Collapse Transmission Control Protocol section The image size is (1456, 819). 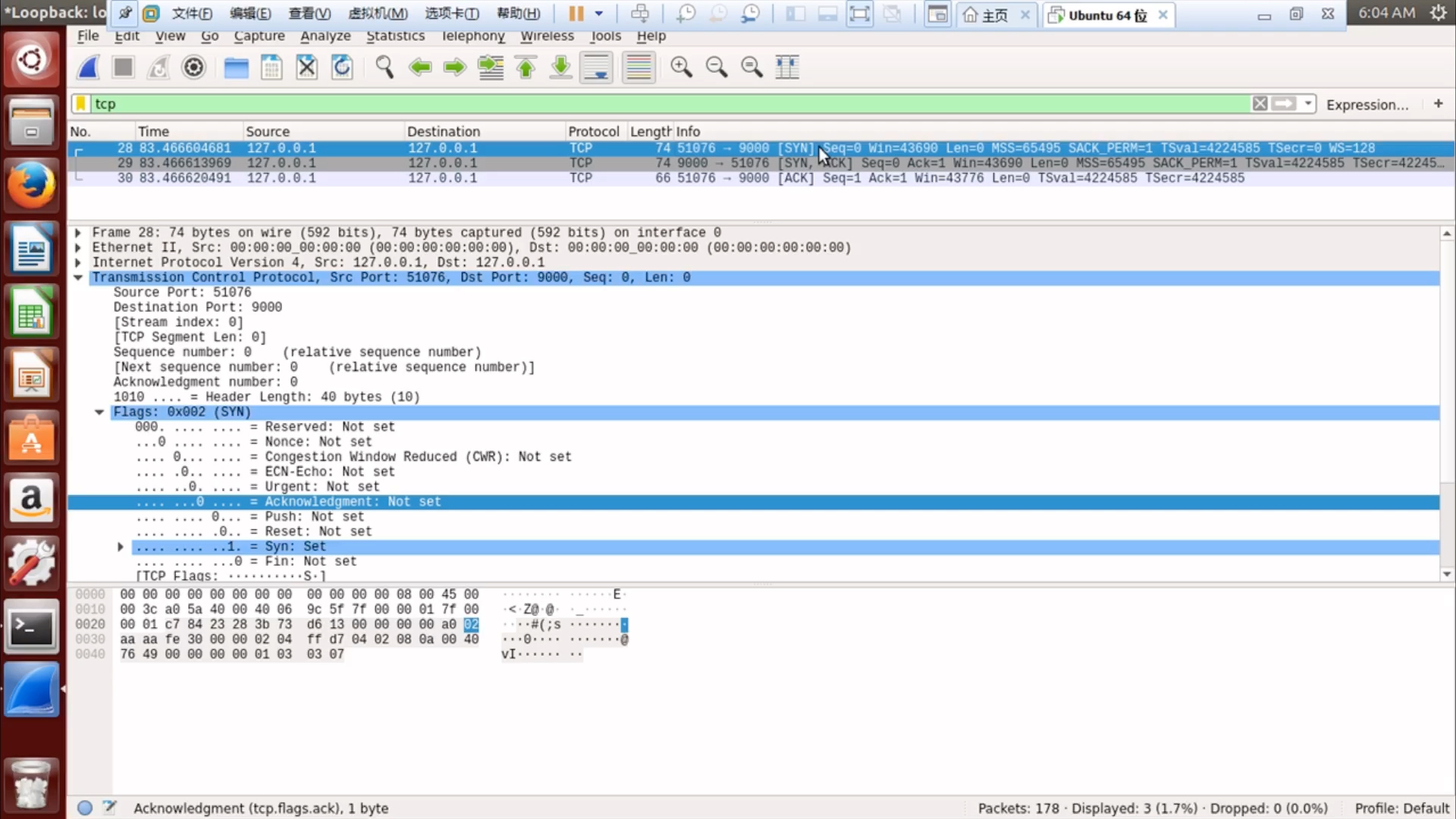click(77, 278)
